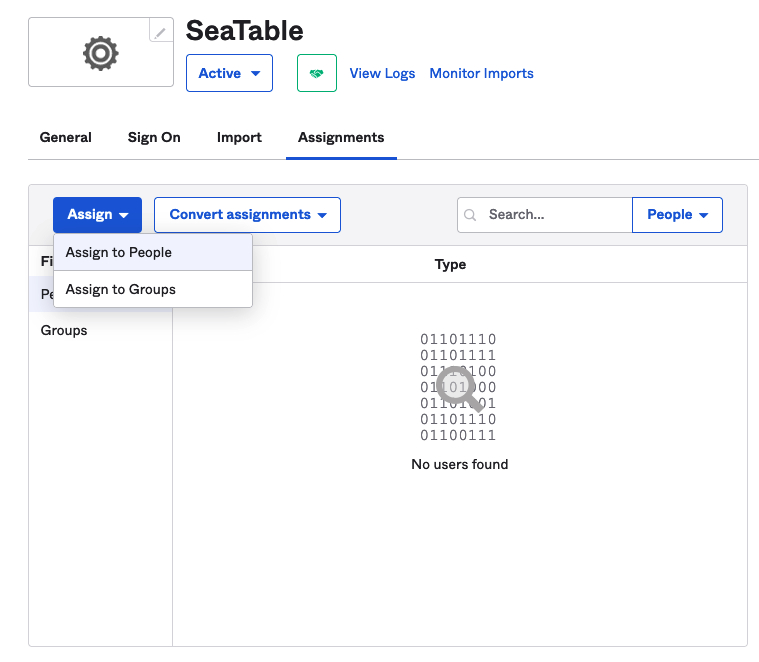The image size is (759, 662).
Task: Open the Monitor Imports link
Action: point(482,73)
